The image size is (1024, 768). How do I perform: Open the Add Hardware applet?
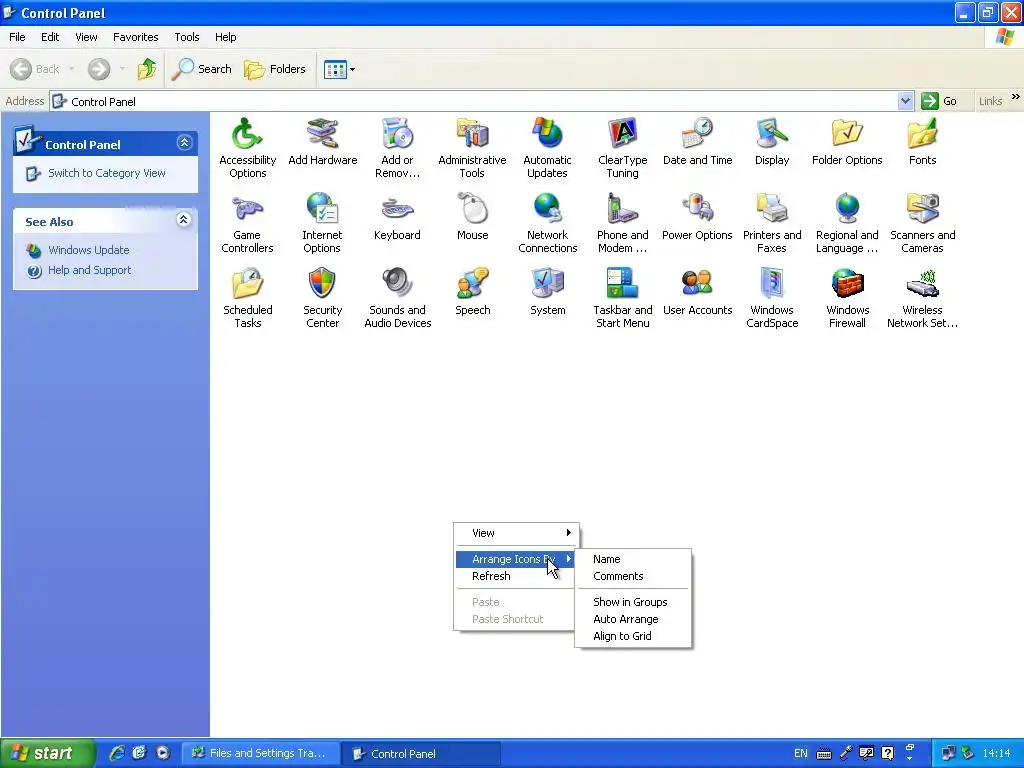[x=323, y=134]
